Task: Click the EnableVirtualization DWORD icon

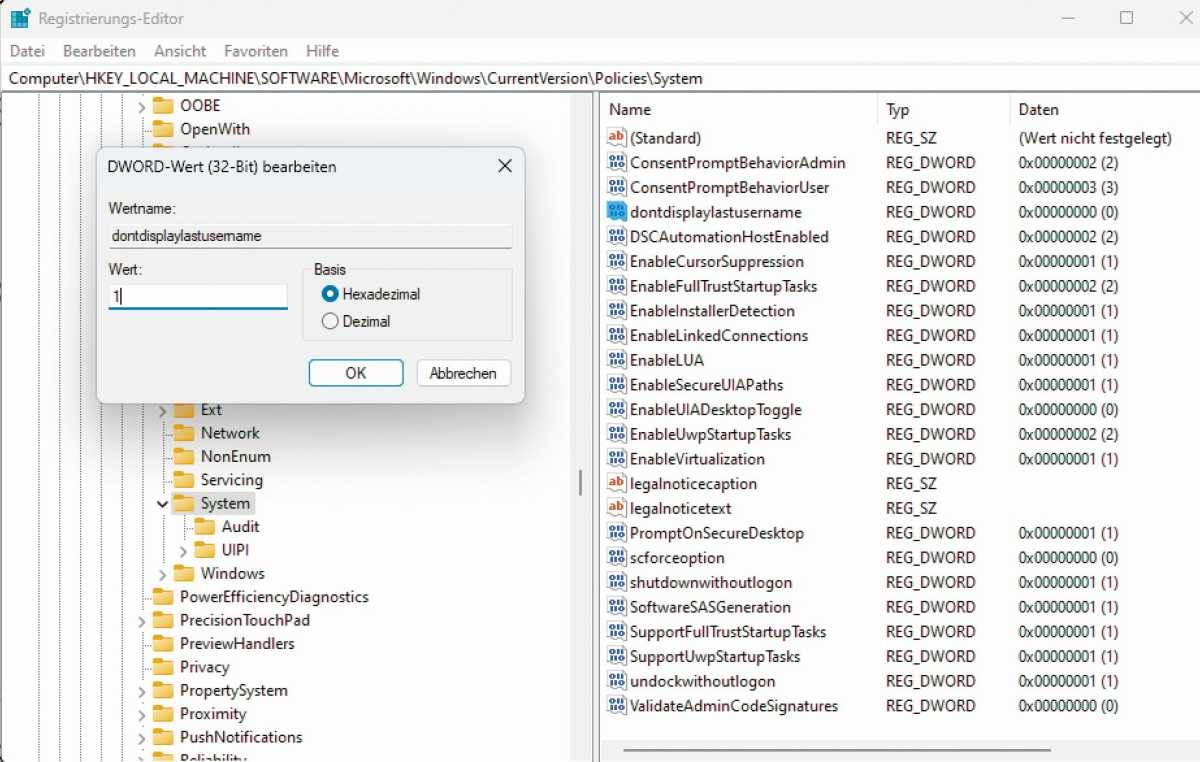Action: [616, 459]
